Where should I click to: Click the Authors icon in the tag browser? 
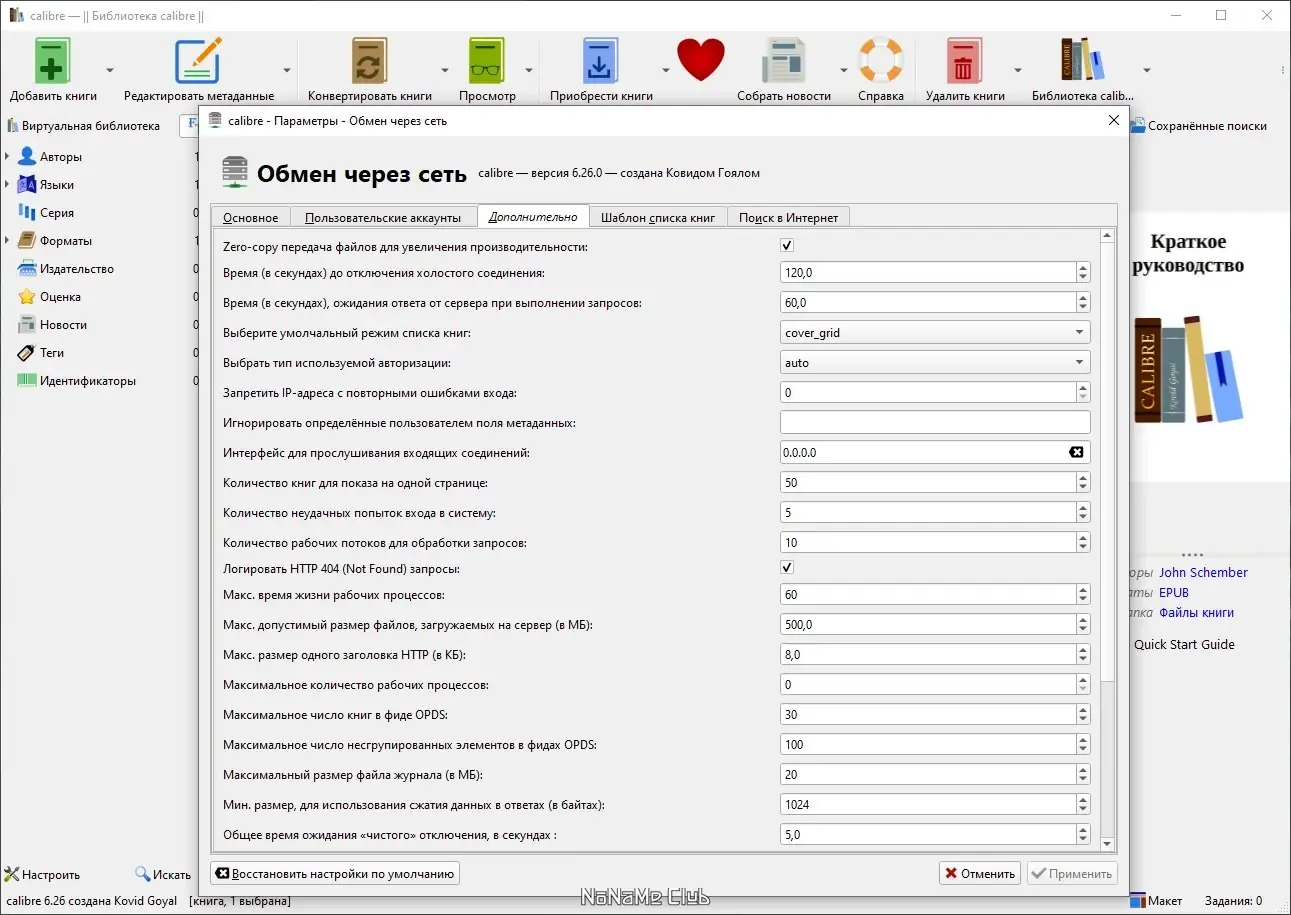coord(27,157)
